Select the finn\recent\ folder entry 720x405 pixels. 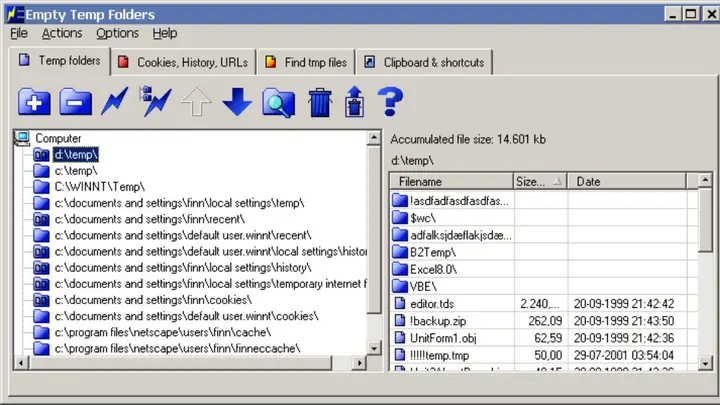[150, 219]
